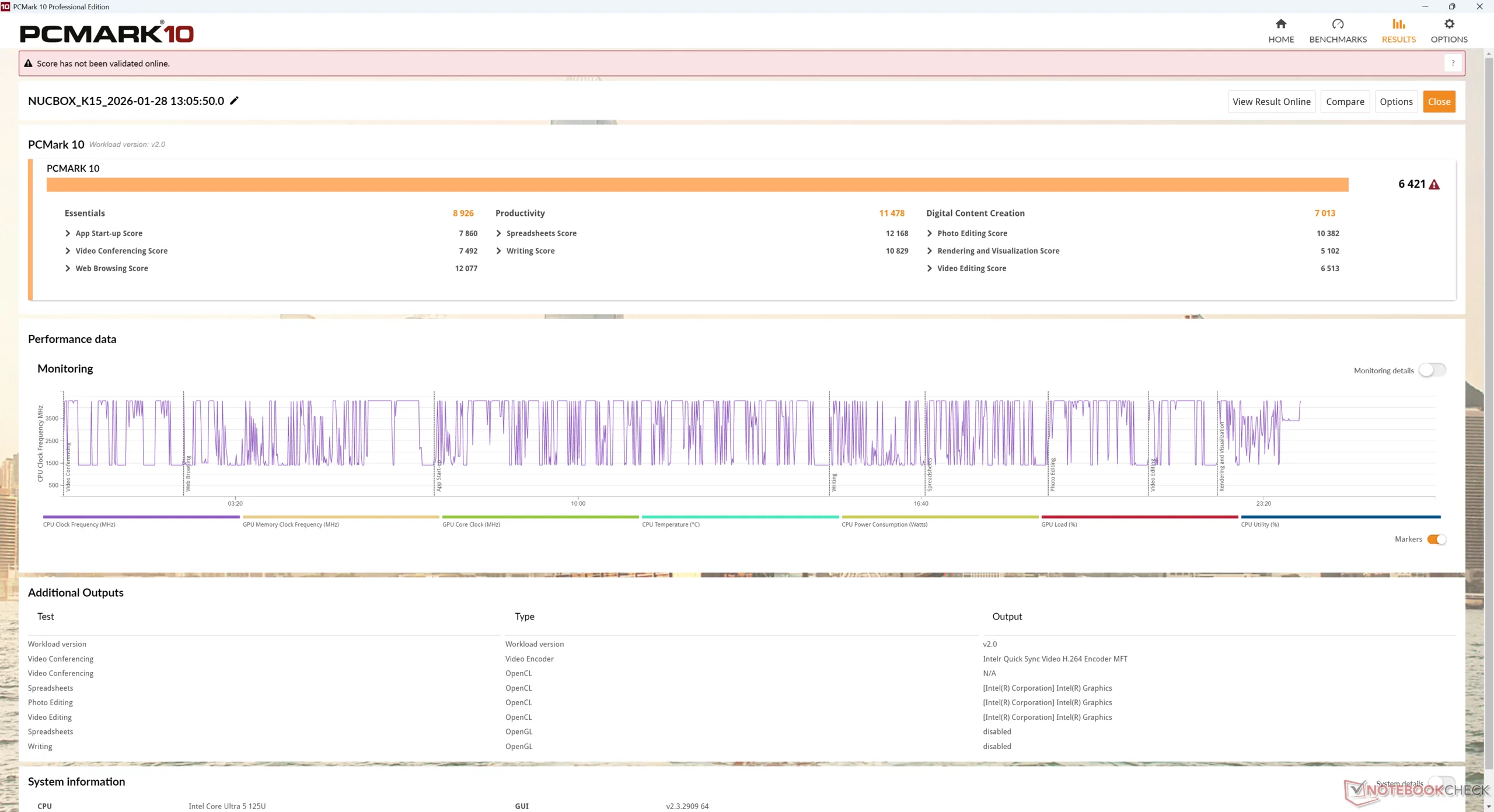This screenshot has width=1494, height=812.
Task: Expand Spreadsheets Score breakdown
Action: tap(498, 233)
